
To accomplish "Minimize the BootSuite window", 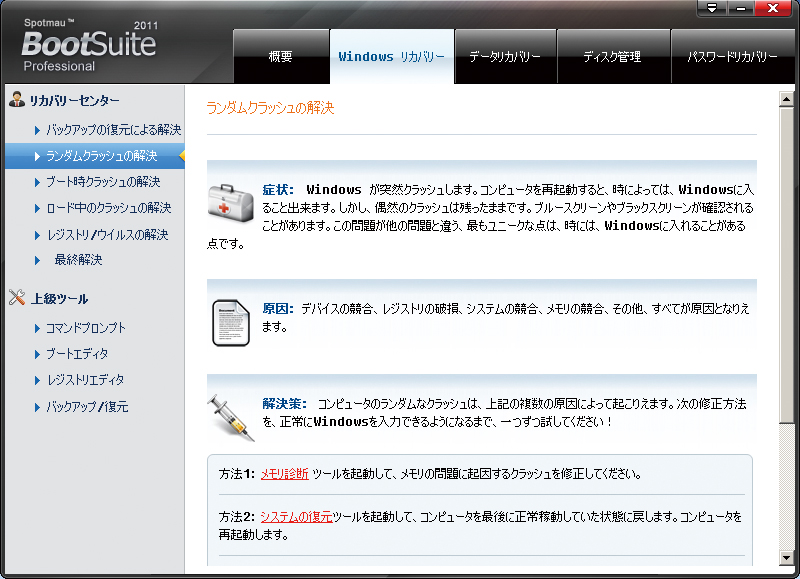I will [x=741, y=8].
